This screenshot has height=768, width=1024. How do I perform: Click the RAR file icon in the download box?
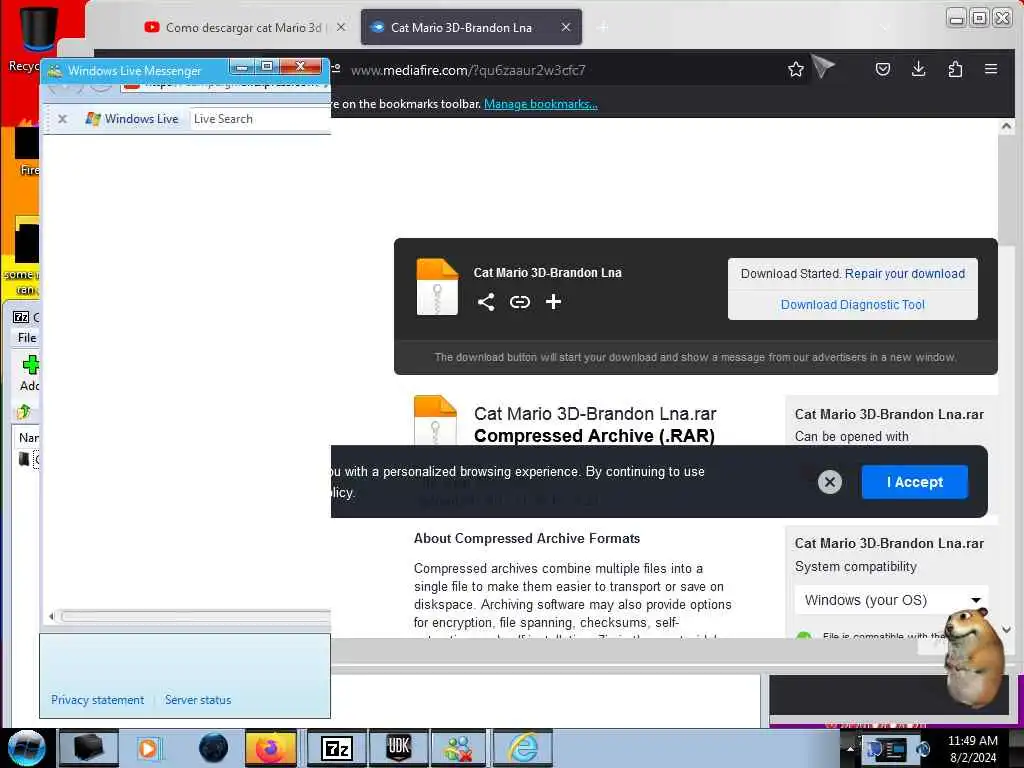[437, 287]
